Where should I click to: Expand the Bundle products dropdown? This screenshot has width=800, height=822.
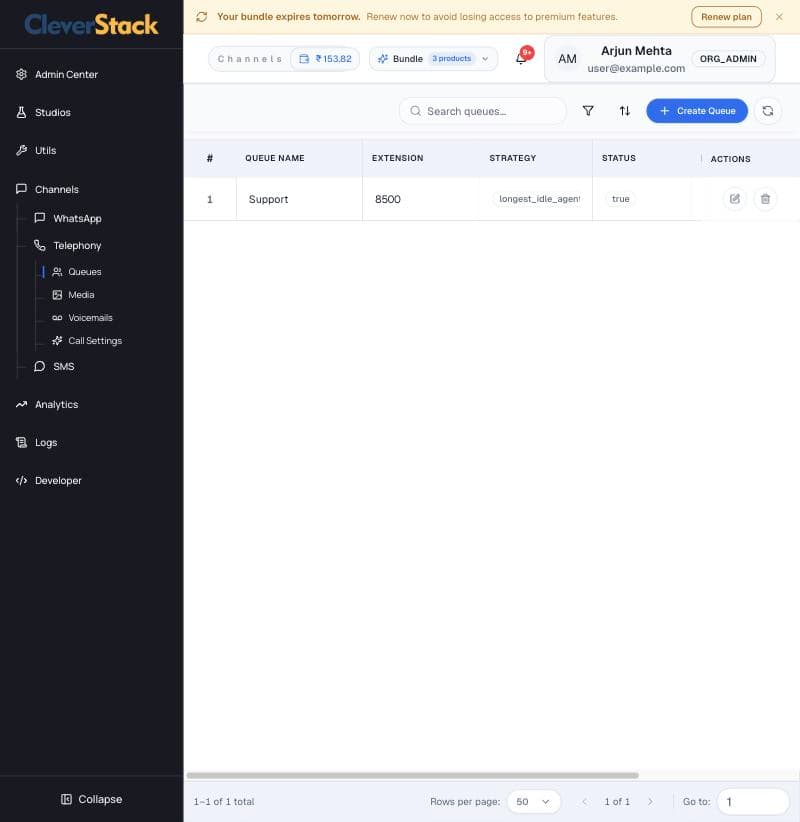pos(434,59)
